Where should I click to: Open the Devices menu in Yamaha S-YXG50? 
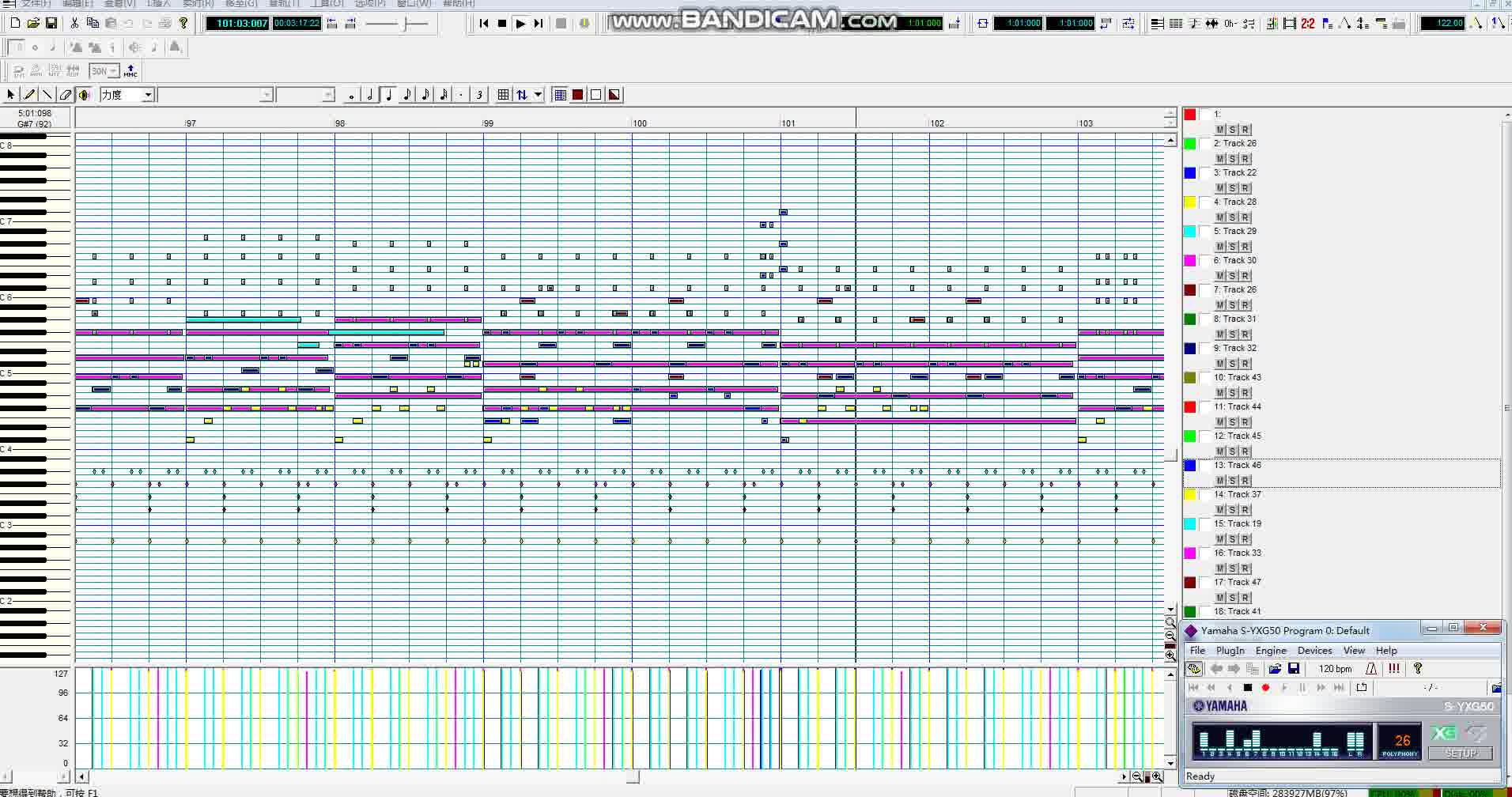1315,651
